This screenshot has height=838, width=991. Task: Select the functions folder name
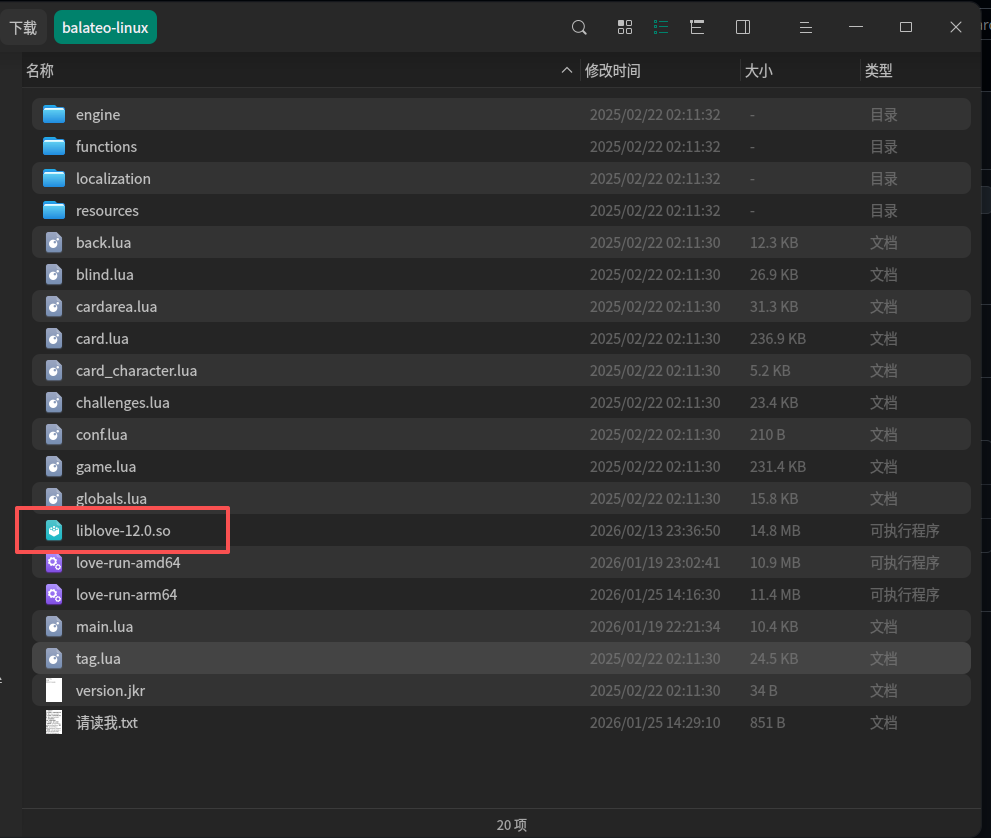click(x=106, y=147)
